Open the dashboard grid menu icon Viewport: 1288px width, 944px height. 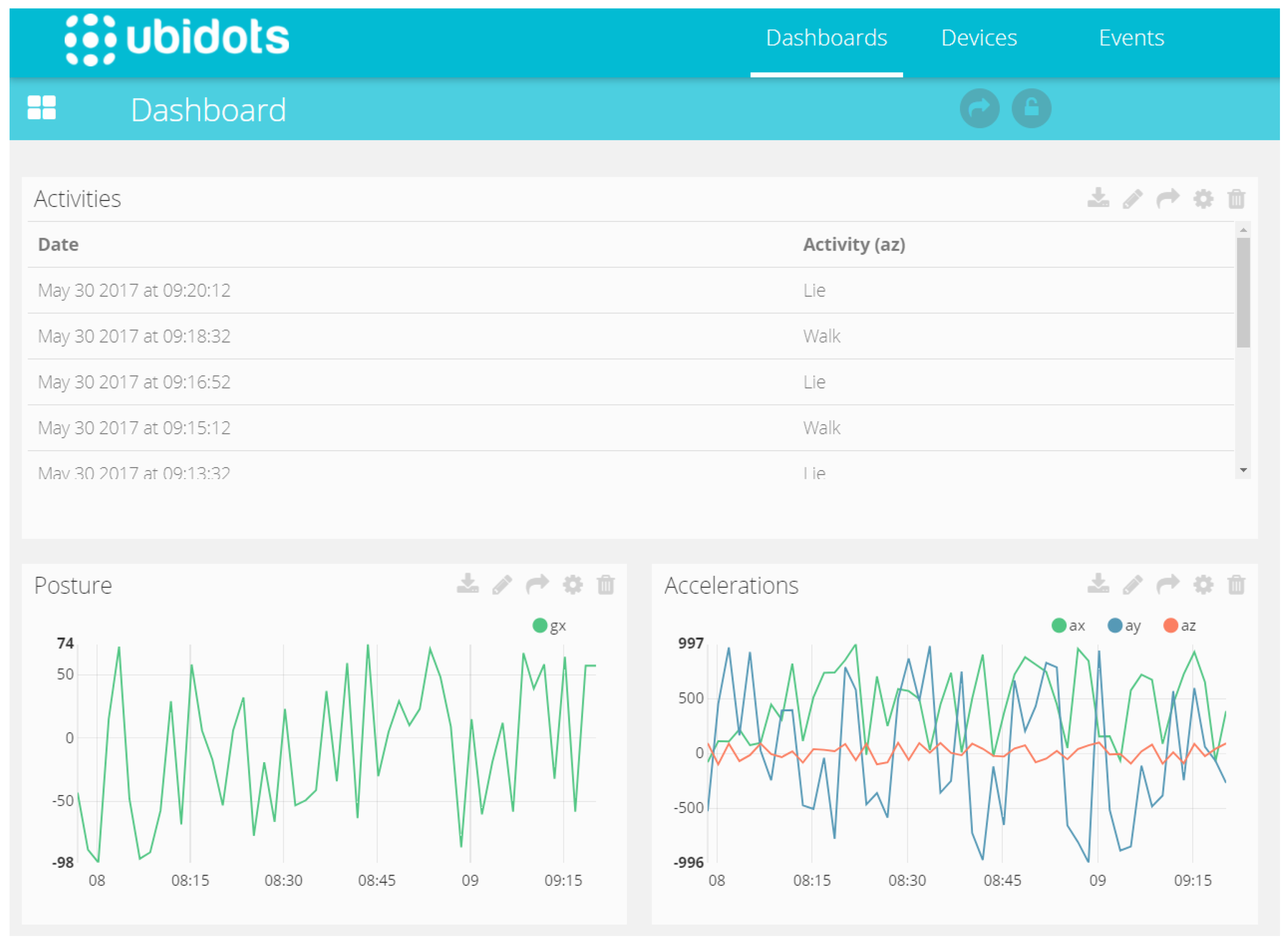42,108
